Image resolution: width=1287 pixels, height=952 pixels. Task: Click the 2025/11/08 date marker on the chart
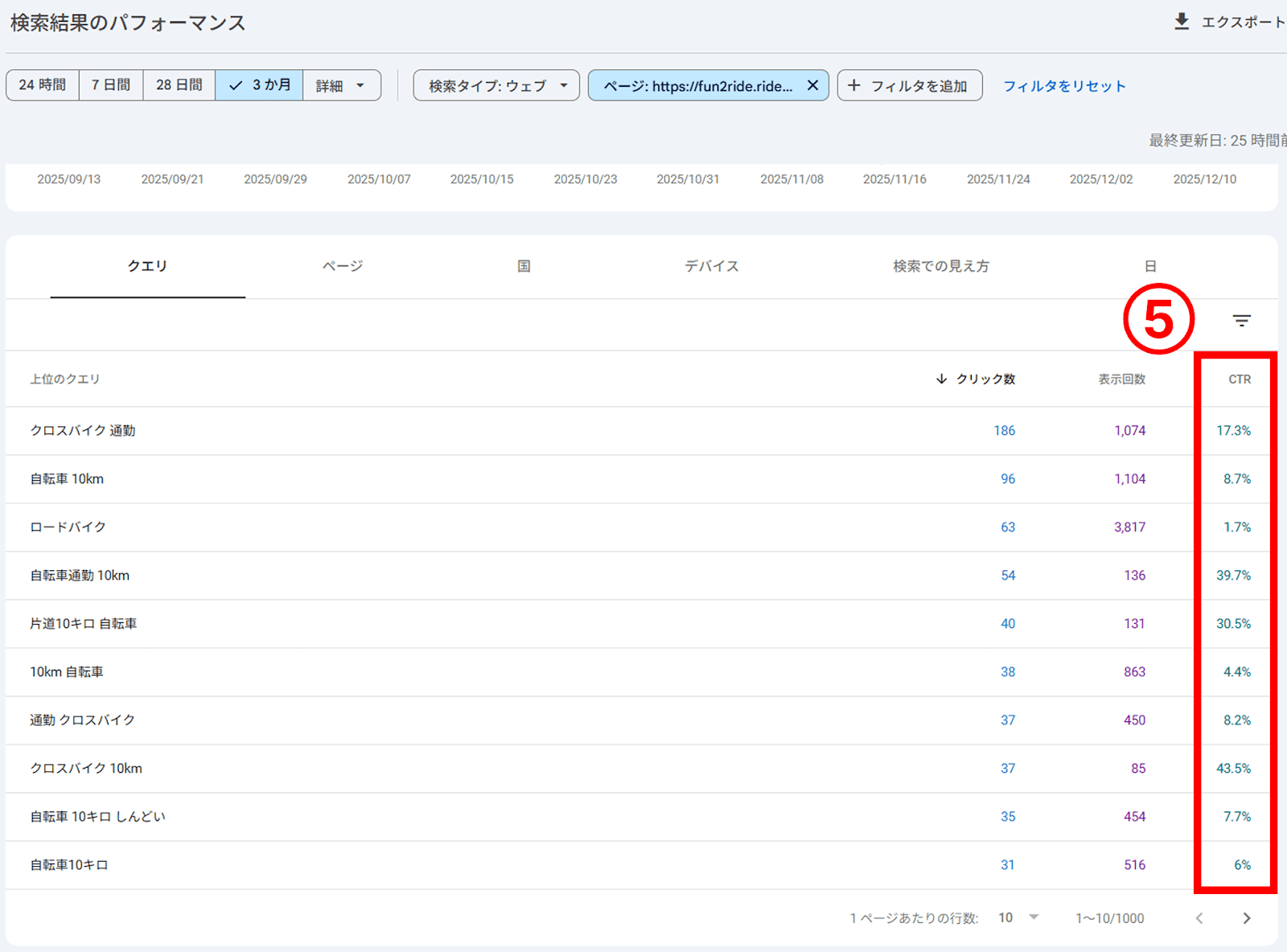[x=791, y=178]
